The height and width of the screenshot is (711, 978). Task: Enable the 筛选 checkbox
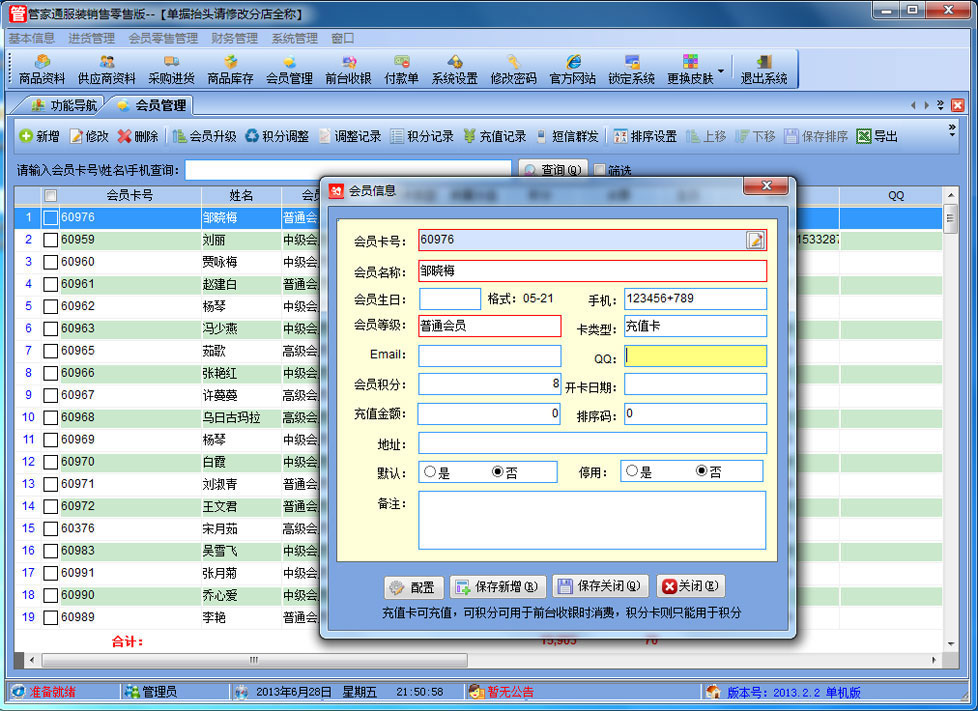click(x=599, y=170)
